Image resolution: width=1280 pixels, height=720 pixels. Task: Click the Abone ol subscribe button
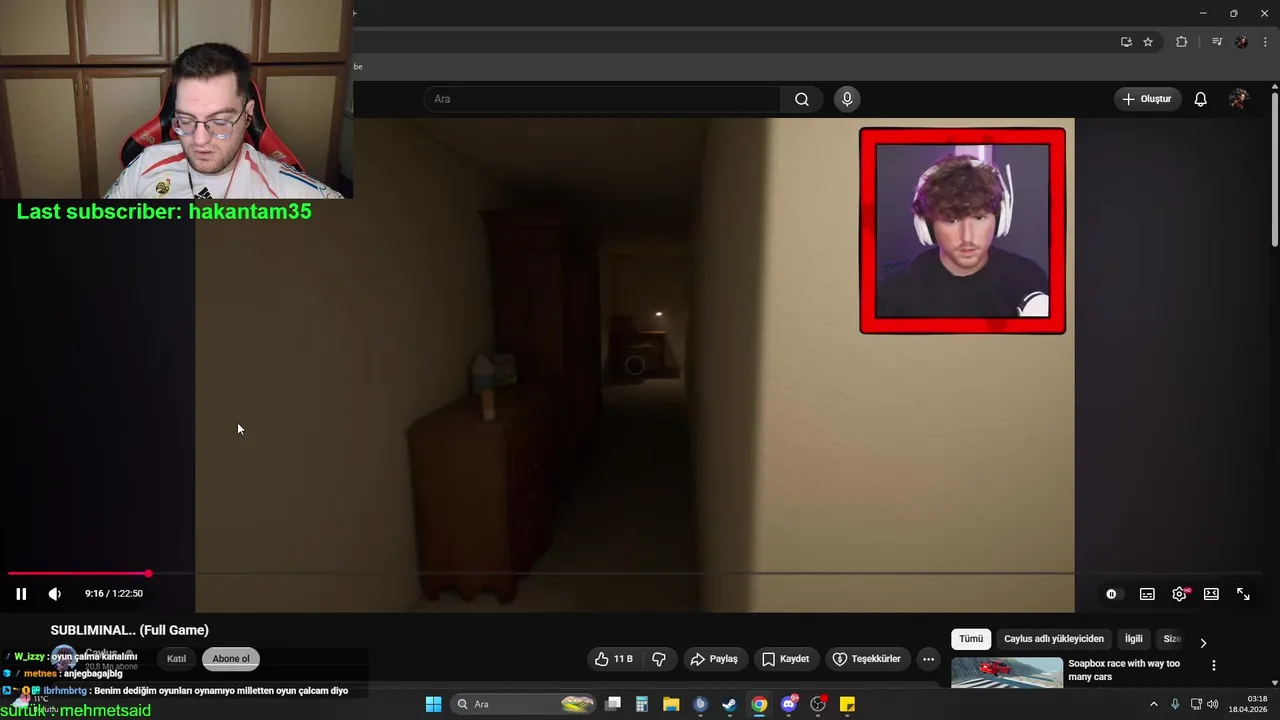231,659
